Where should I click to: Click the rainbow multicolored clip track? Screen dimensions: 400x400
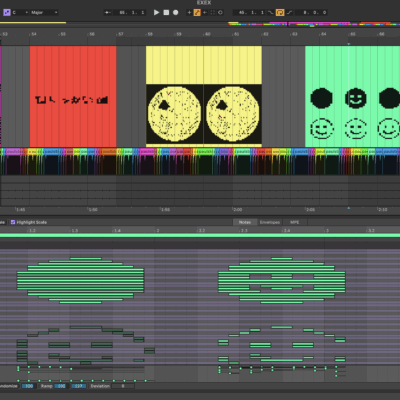click(x=200, y=161)
